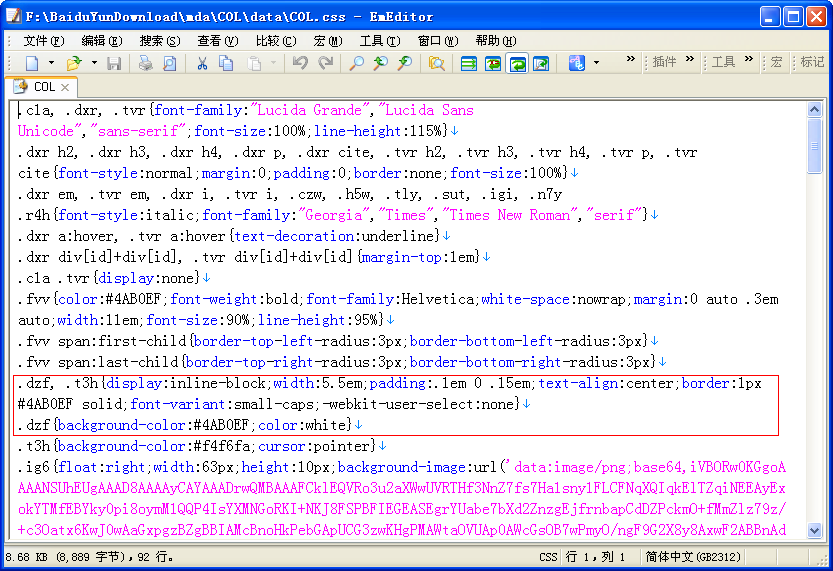This screenshot has width=833, height=571.
Task: Click the "margin-top" property text
Action: click(401, 257)
